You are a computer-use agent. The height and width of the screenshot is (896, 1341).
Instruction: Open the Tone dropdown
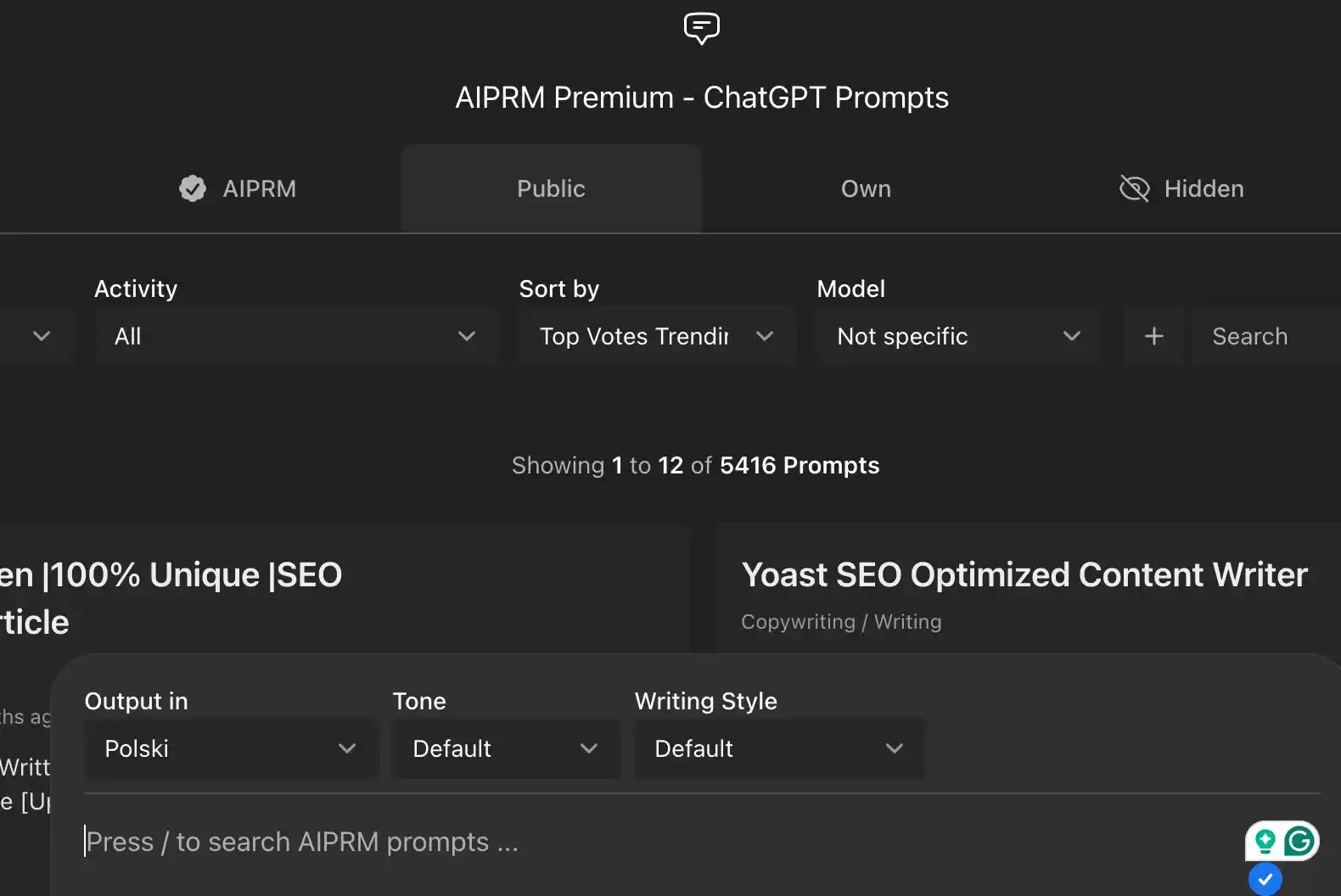click(x=505, y=748)
